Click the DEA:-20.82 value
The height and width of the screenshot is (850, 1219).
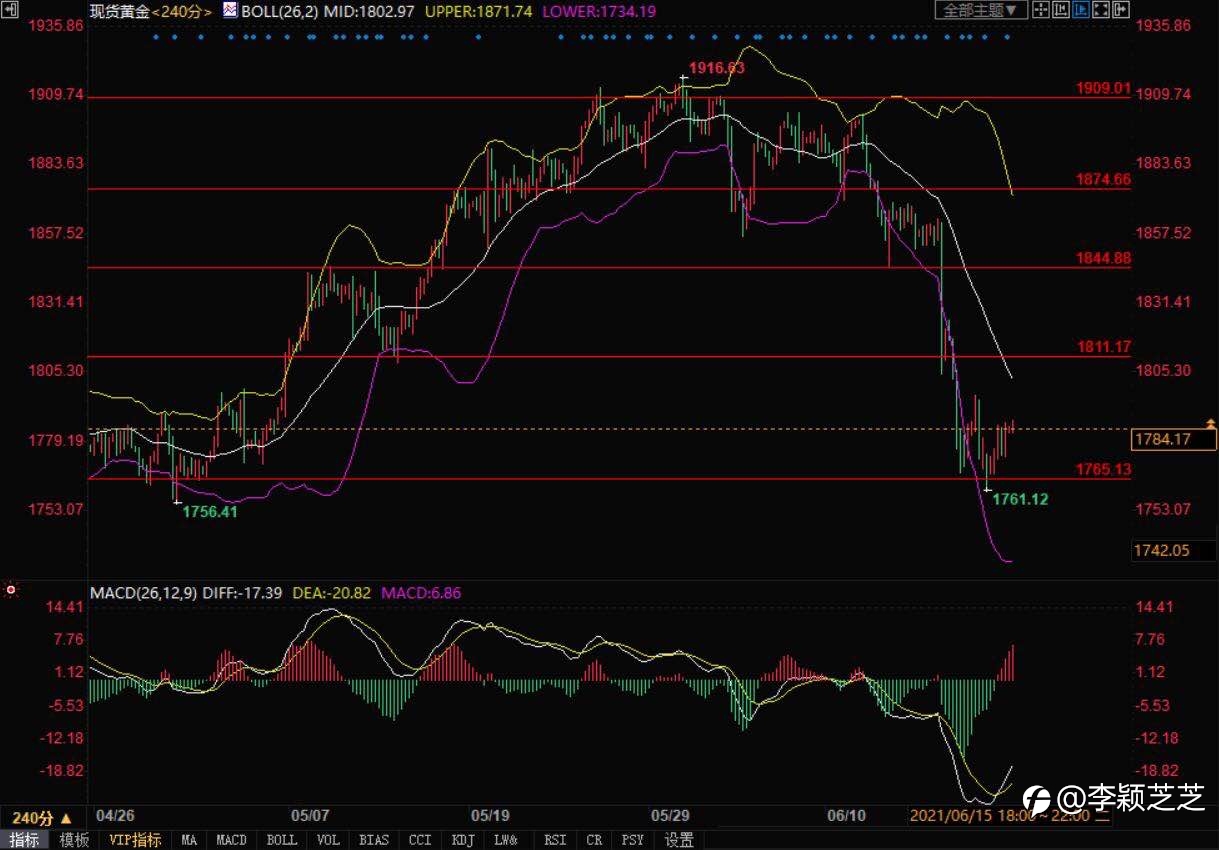pos(330,593)
